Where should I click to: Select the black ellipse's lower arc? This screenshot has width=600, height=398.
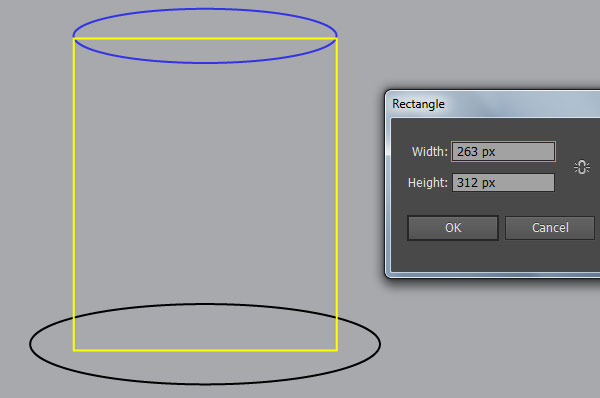pos(205,383)
